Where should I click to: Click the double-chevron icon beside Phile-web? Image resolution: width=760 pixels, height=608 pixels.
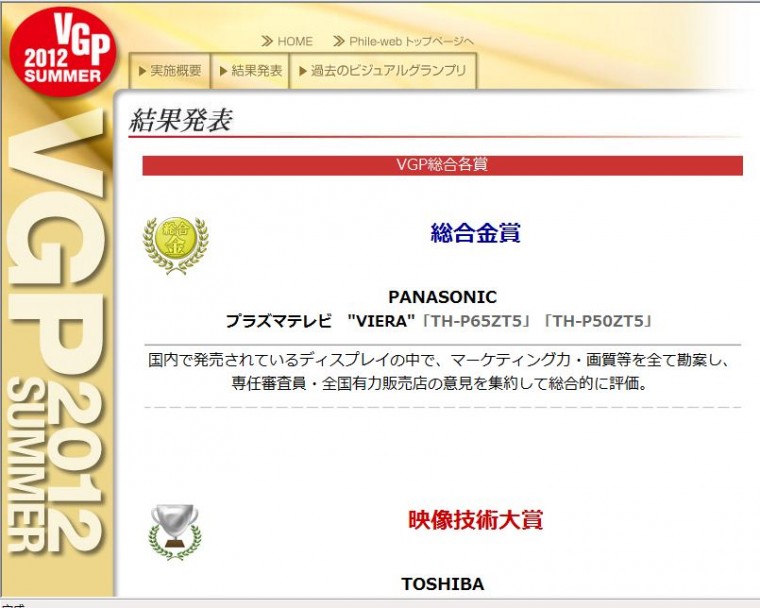click(339, 42)
